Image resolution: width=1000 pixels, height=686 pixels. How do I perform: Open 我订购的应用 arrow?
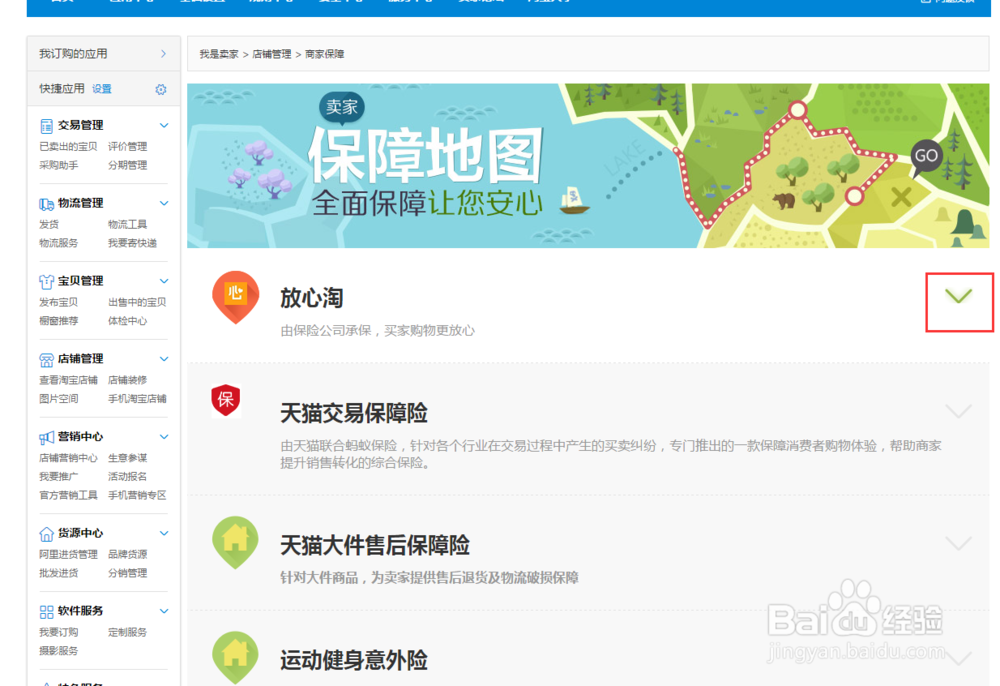pos(163,54)
